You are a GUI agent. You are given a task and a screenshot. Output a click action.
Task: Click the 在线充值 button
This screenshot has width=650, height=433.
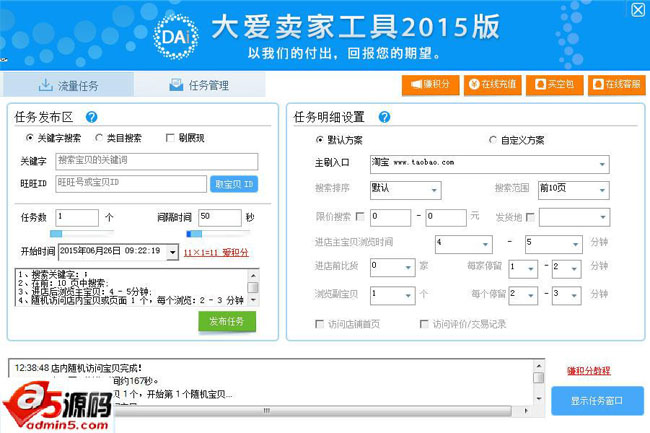coord(492,85)
